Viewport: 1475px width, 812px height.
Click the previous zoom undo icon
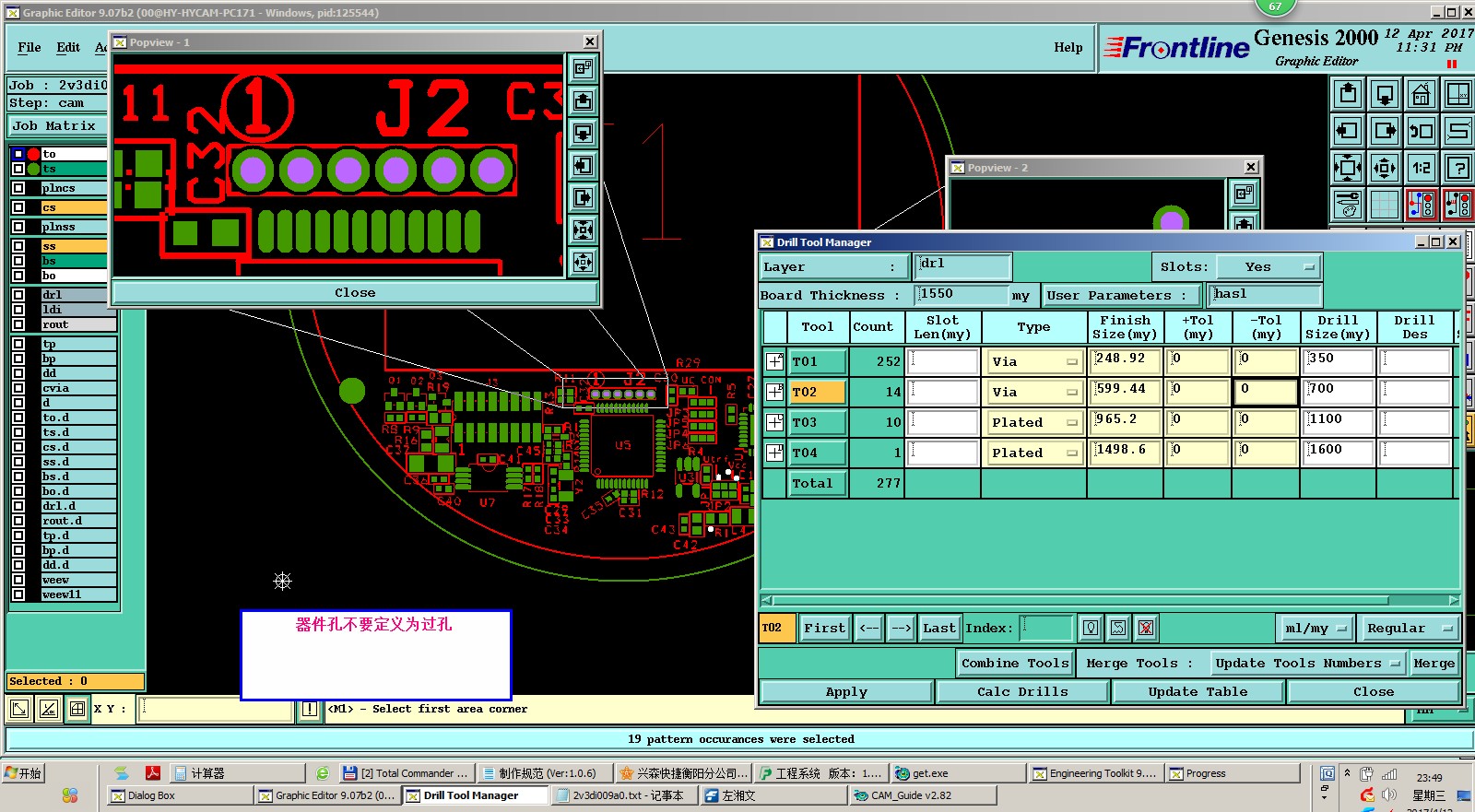tap(1422, 131)
